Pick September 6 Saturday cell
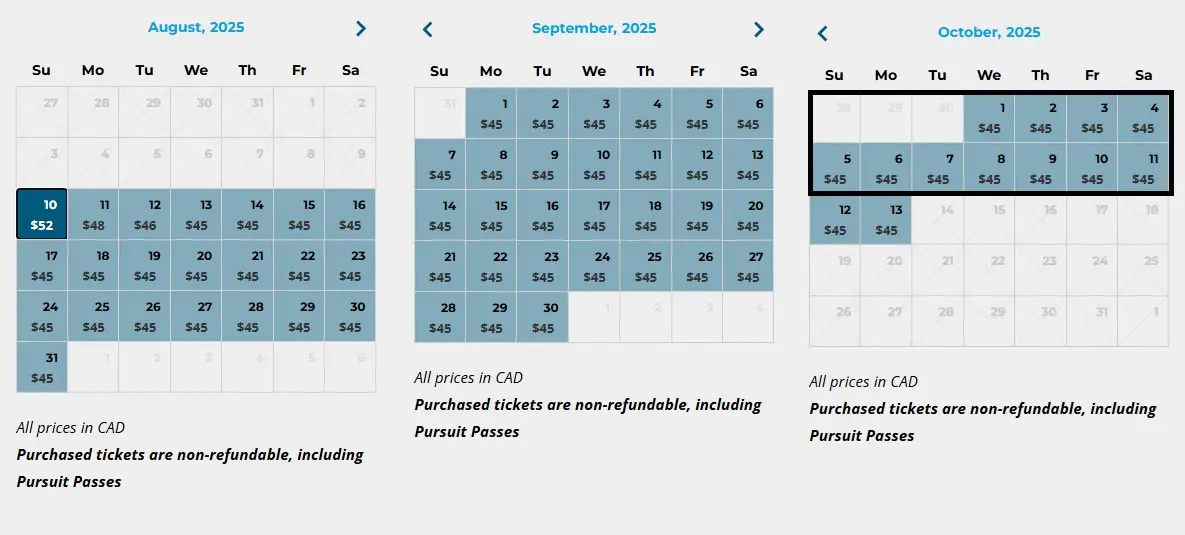This screenshot has width=1185, height=535. click(748, 113)
